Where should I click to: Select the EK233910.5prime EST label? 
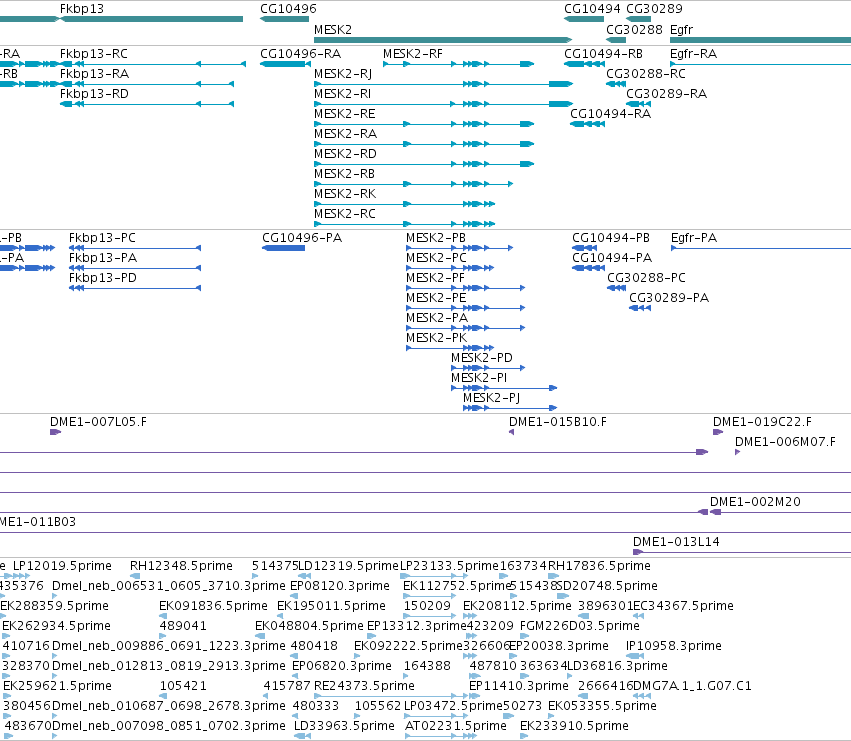pos(574,726)
